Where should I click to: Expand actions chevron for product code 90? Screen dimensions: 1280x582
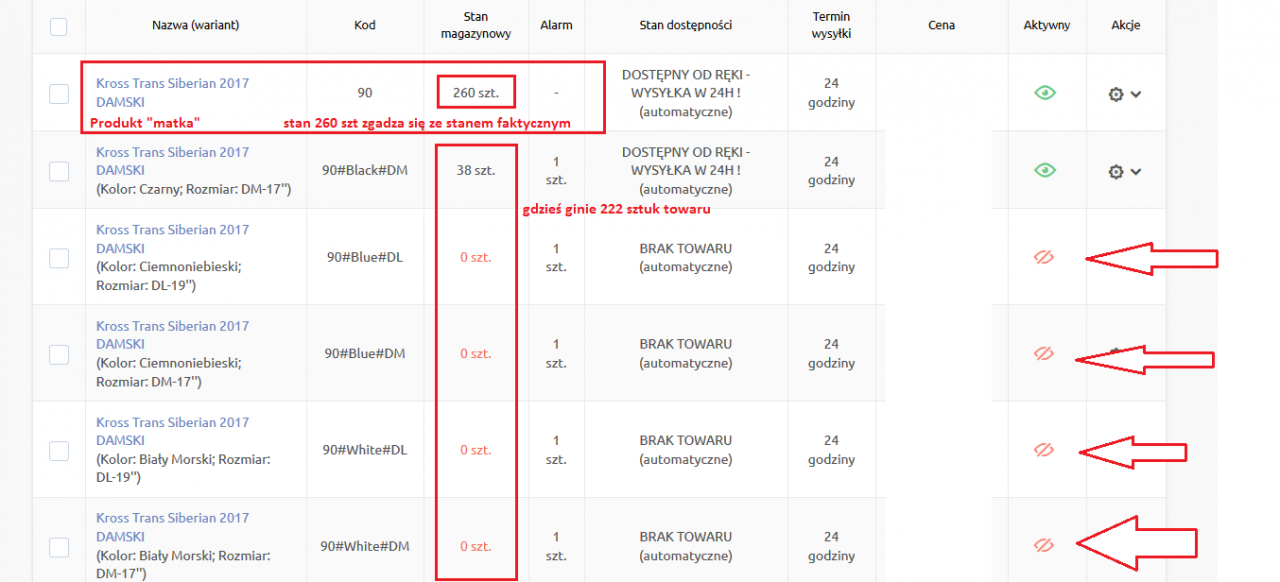point(1136,94)
